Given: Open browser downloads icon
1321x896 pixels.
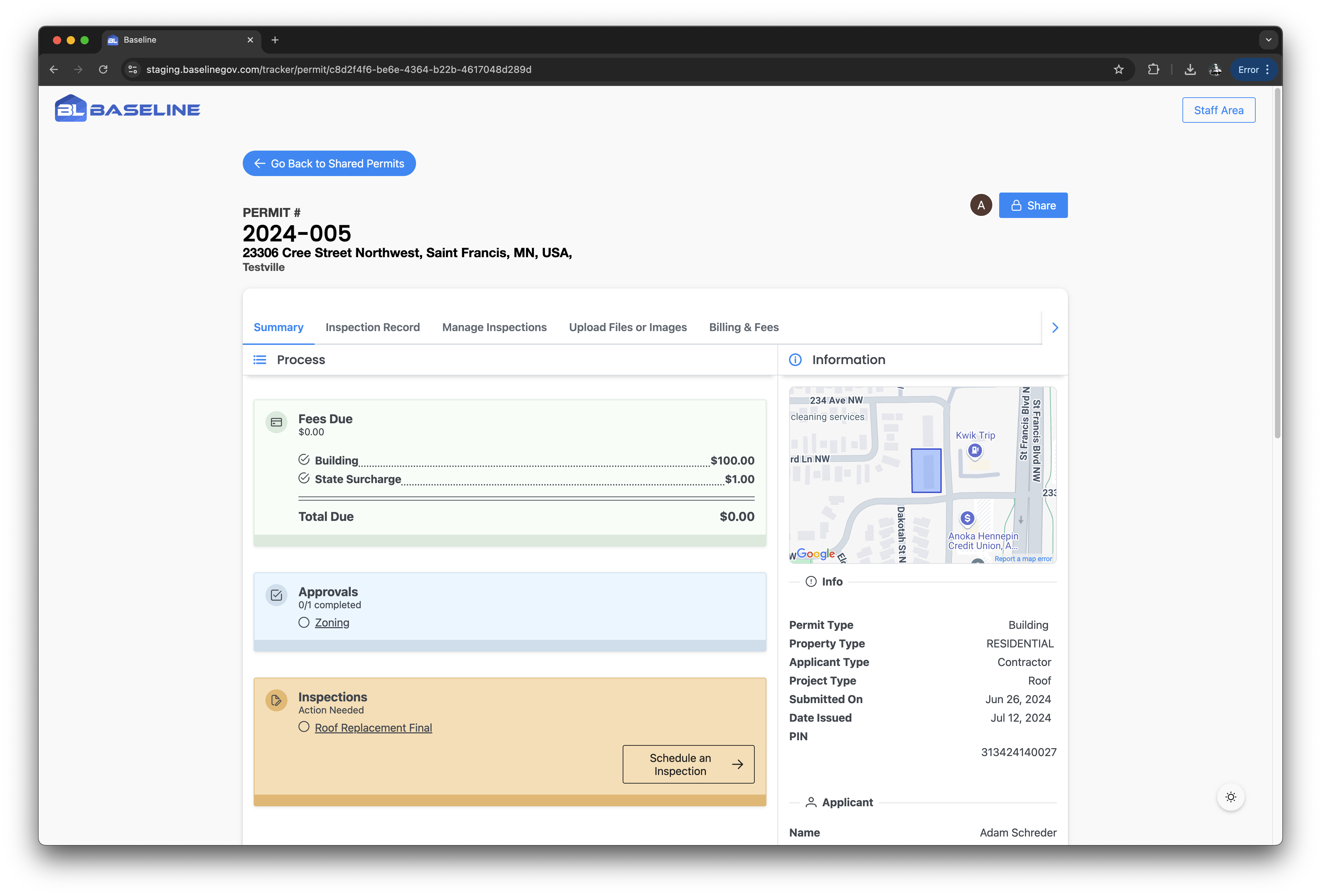Looking at the screenshot, I should (1190, 69).
